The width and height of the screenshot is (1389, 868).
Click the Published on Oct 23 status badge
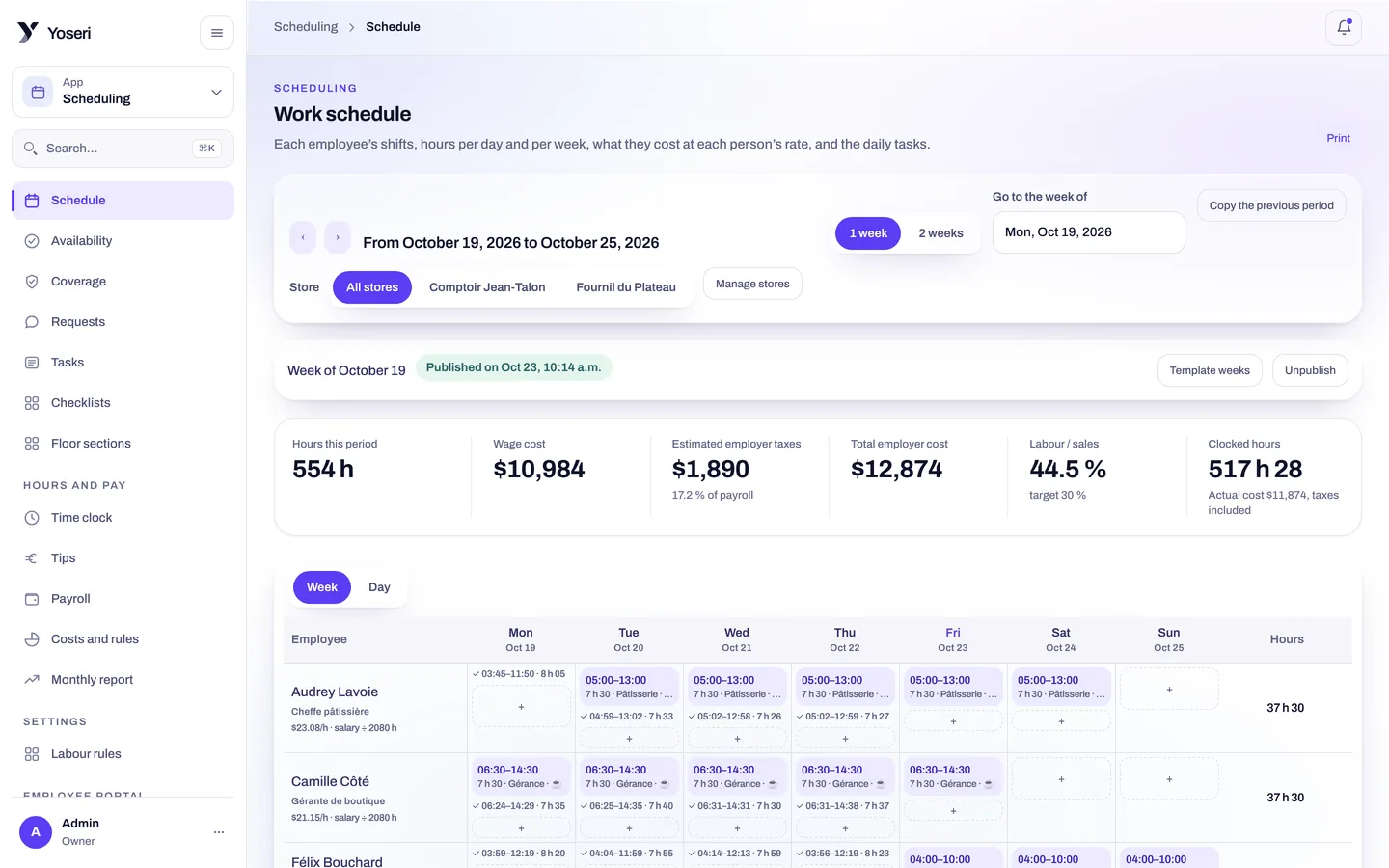tap(514, 367)
